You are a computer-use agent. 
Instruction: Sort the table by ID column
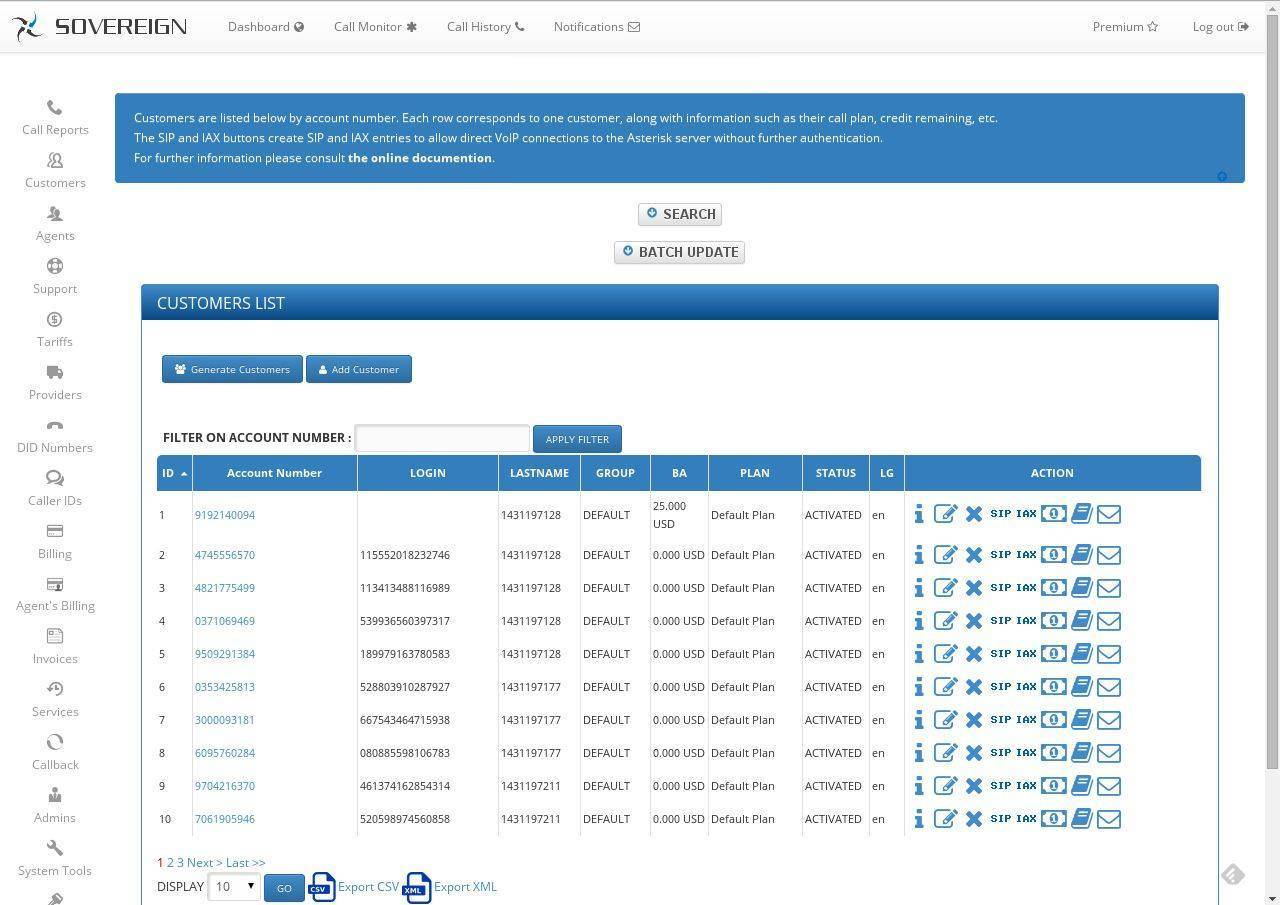coord(174,473)
